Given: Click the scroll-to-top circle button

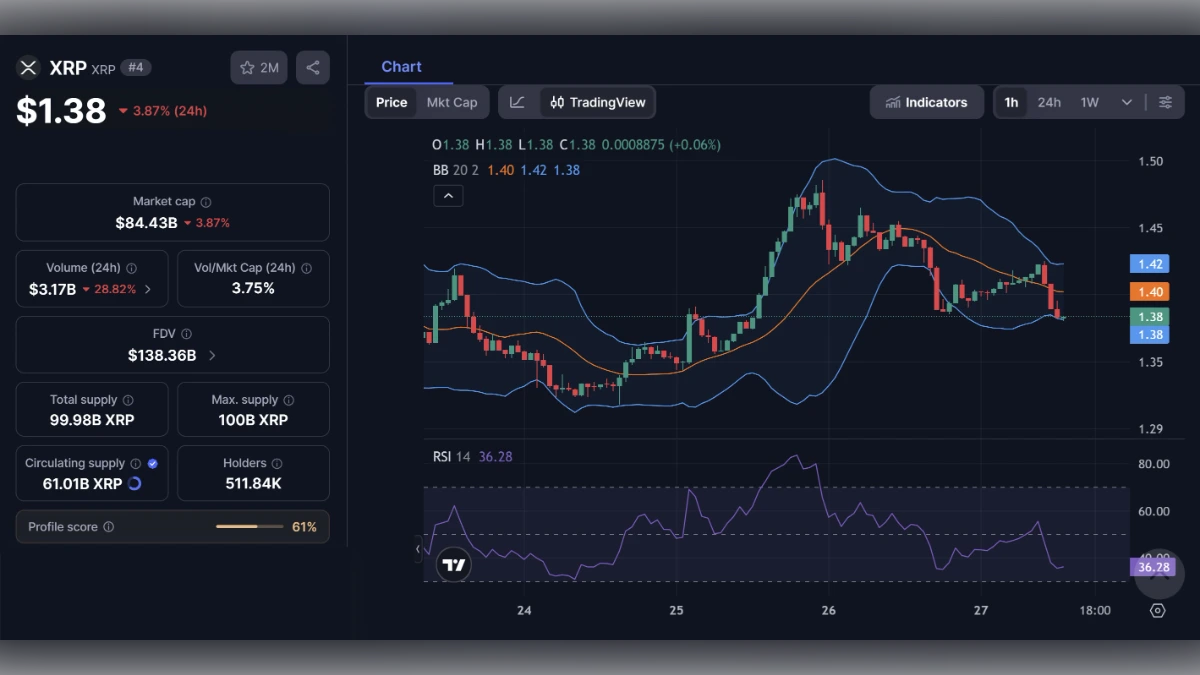Looking at the screenshot, I should click(1158, 575).
